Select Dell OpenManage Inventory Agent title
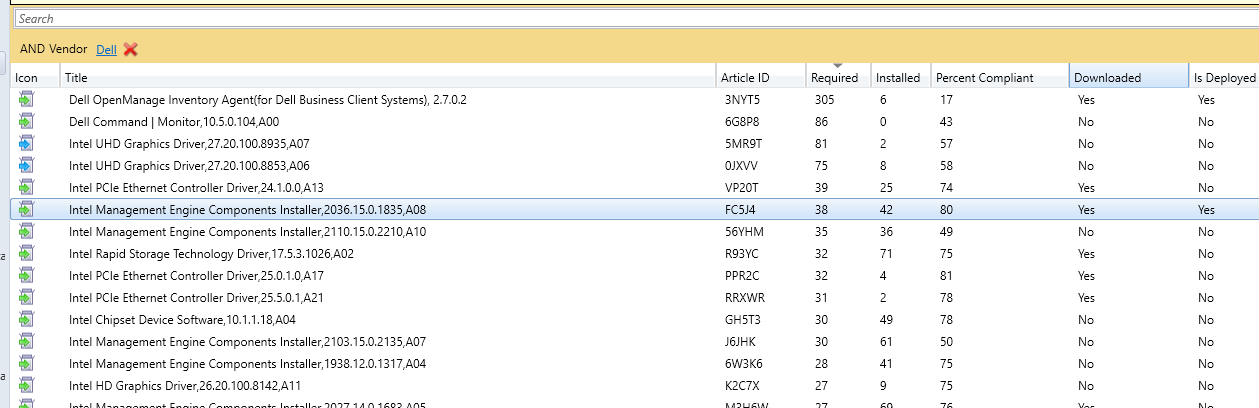The image size is (1259, 408). pos(268,100)
